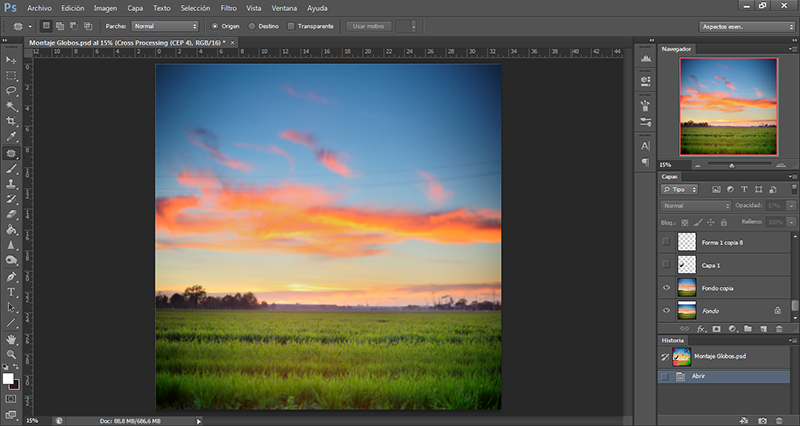Select the Horizontal Type tool

[x=11, y=292]
